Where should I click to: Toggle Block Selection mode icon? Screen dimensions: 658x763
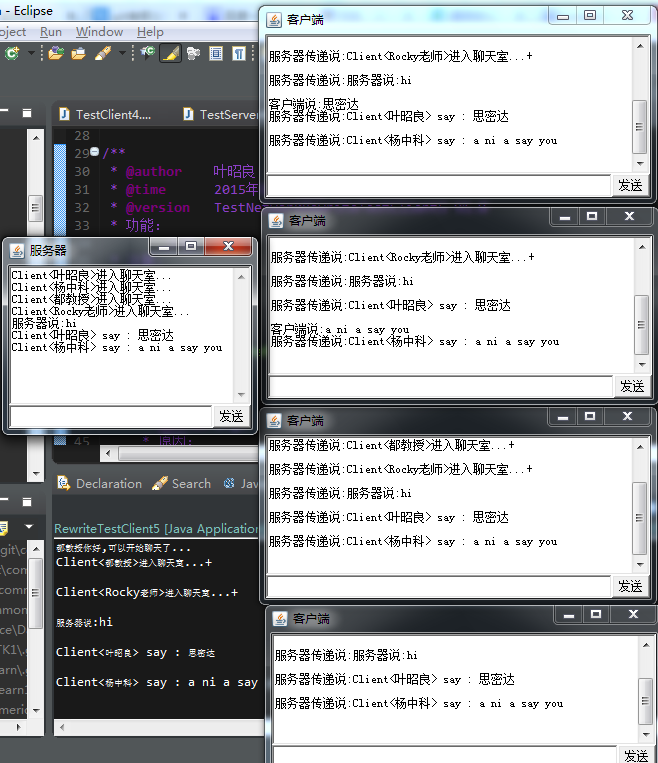pyautogui.click(x=216, y=54)
